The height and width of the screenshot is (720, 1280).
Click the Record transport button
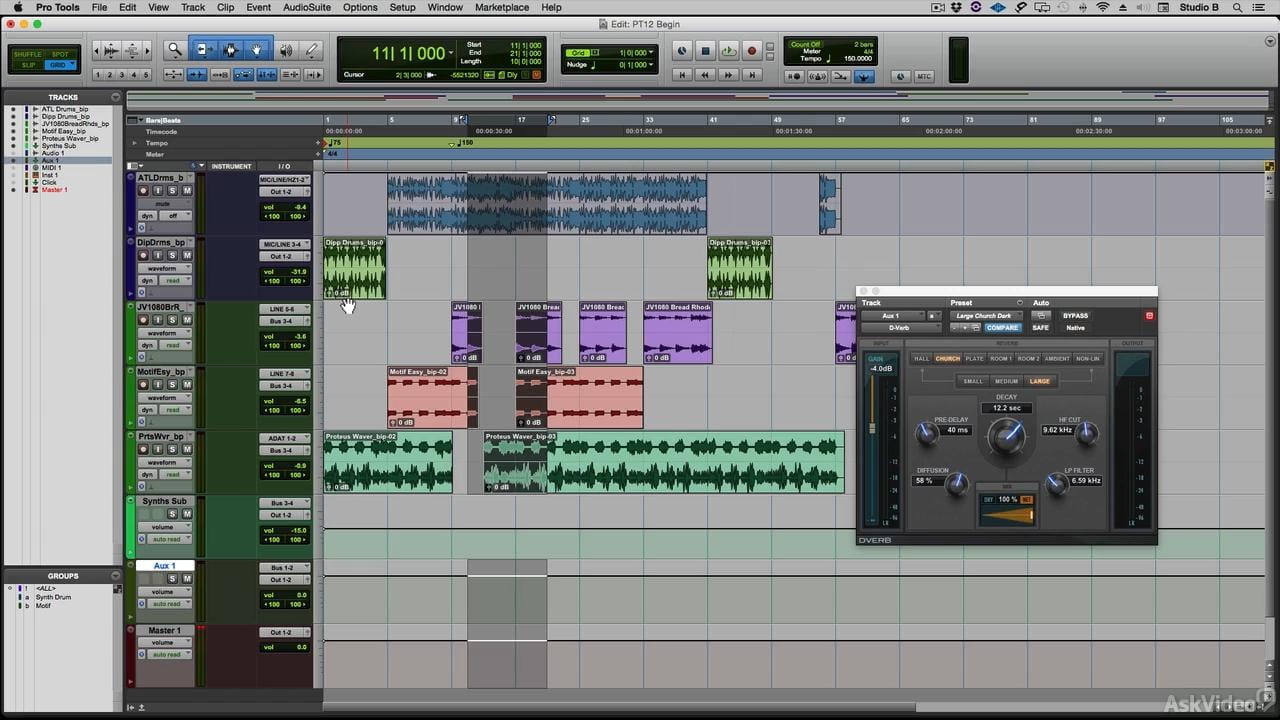click(x=753, y=51)
